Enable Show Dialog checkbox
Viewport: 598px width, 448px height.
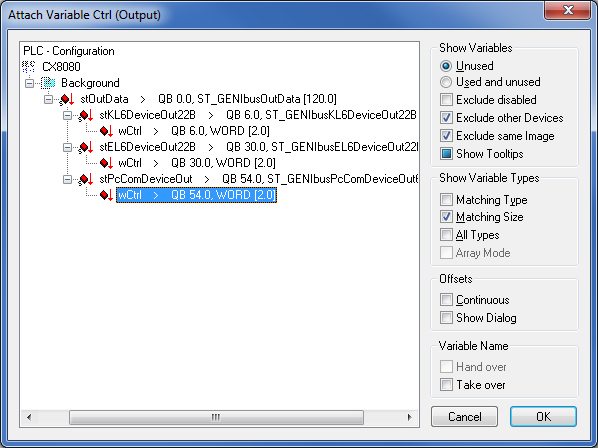pyautogui.click(x=446, y=318)
